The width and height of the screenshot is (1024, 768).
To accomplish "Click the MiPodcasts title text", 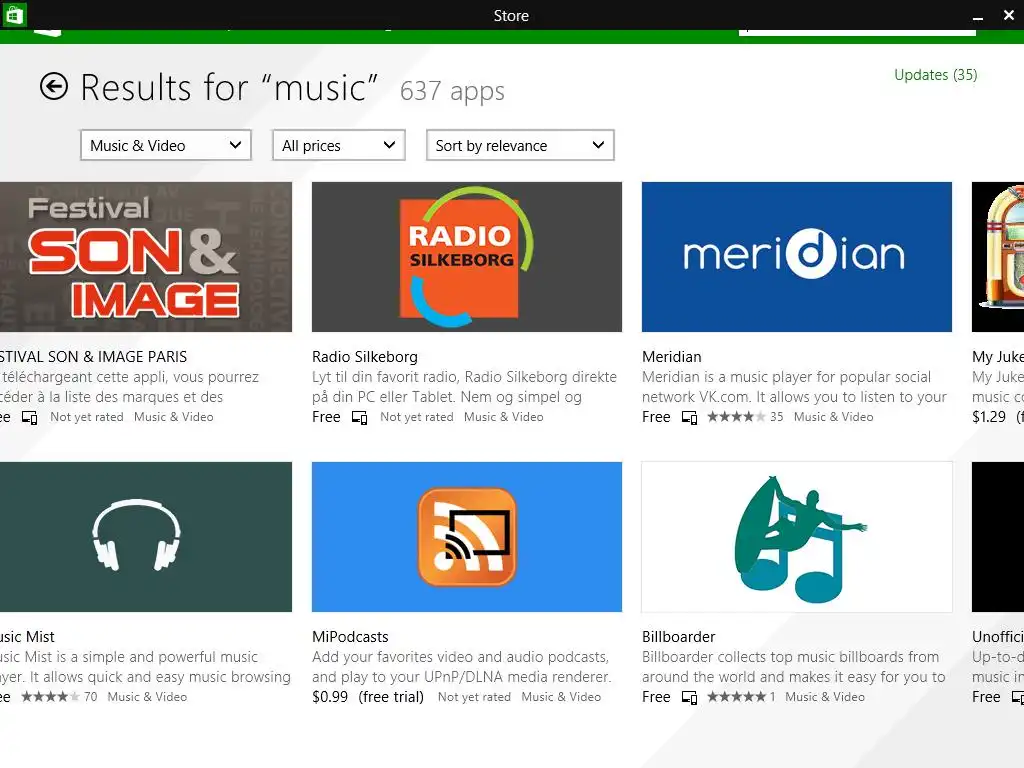I will tap(350, 637).
